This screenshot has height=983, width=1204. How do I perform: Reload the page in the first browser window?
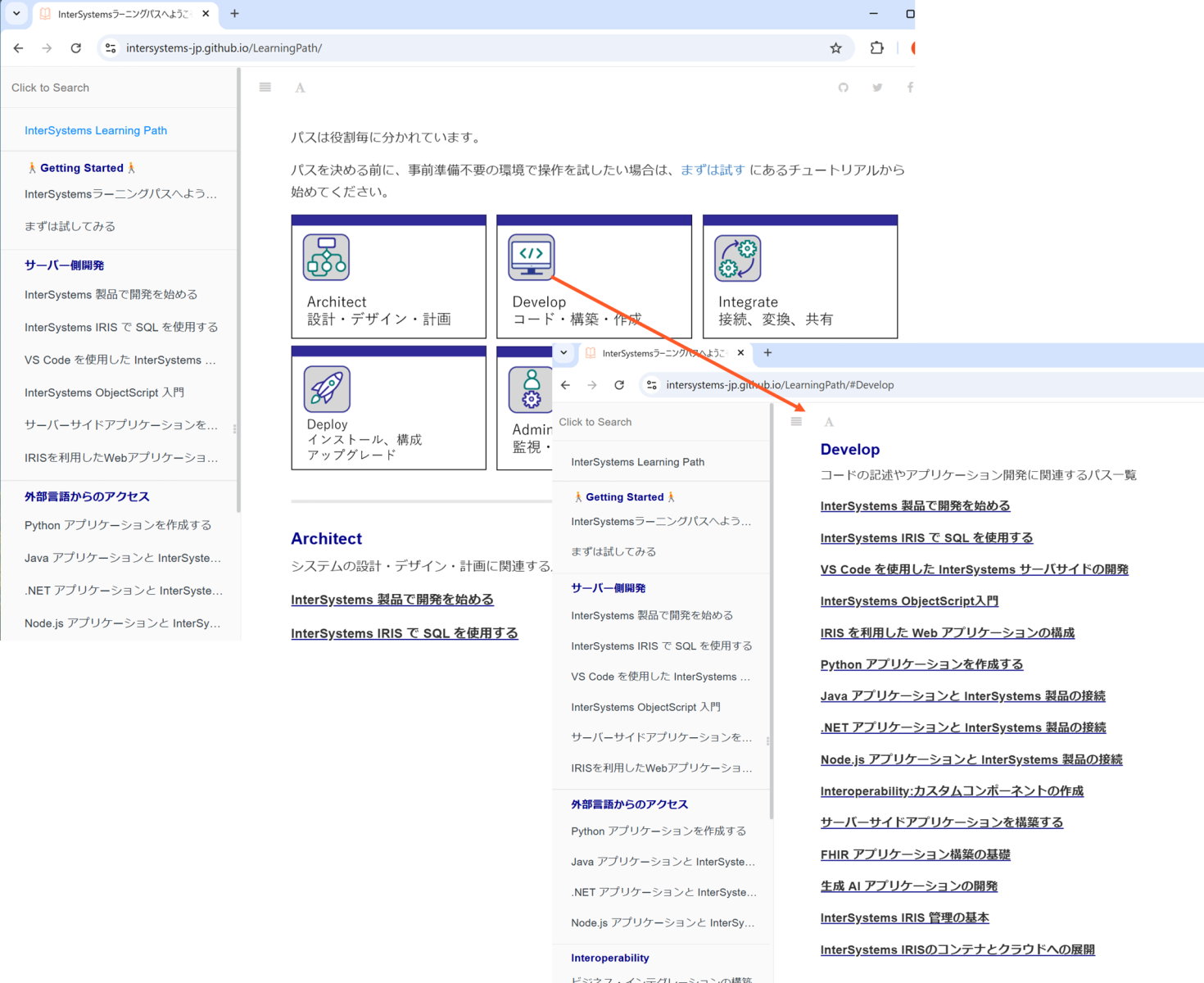76,48
